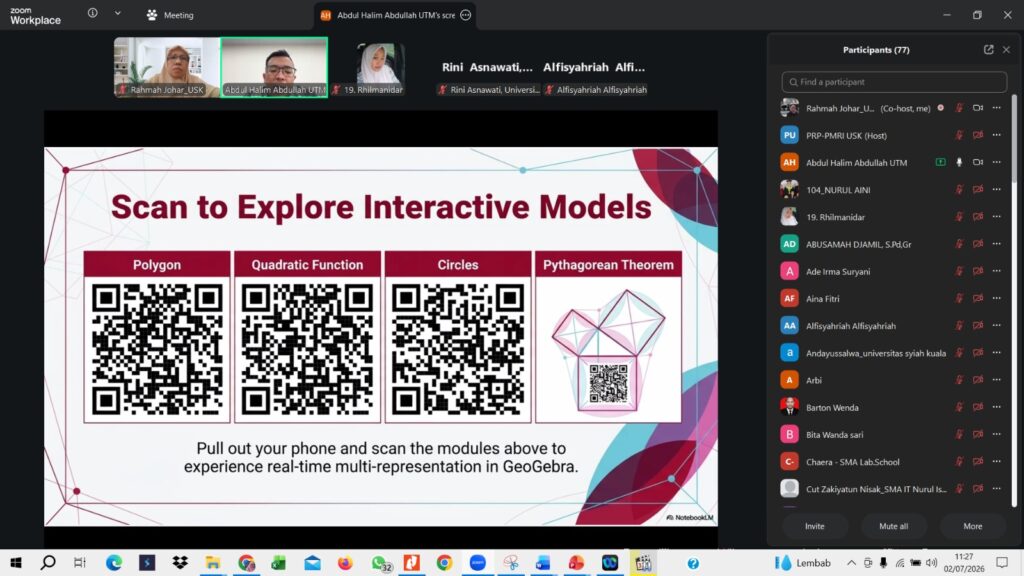Open more options for 104_NURUL AINI
1024x576 pixels.
coord(997,190)
